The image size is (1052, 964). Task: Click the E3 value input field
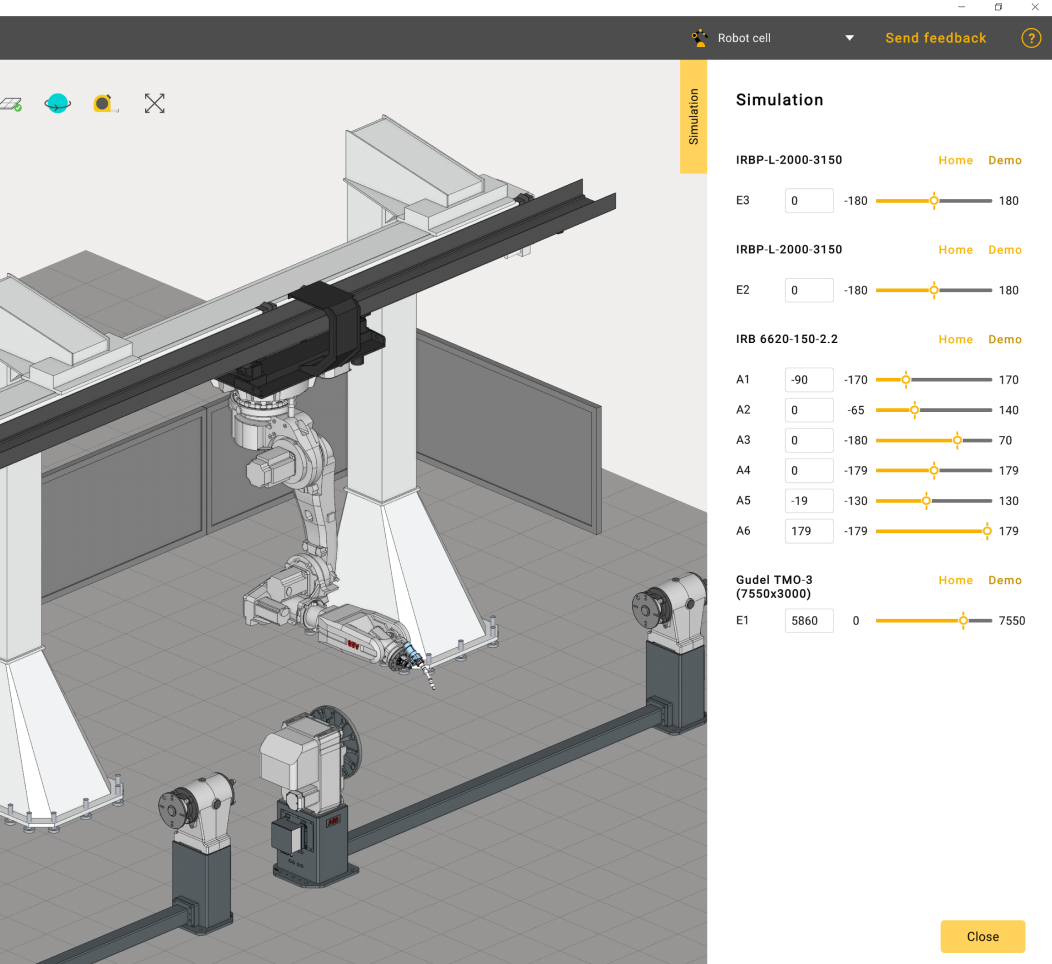[809, 201]
